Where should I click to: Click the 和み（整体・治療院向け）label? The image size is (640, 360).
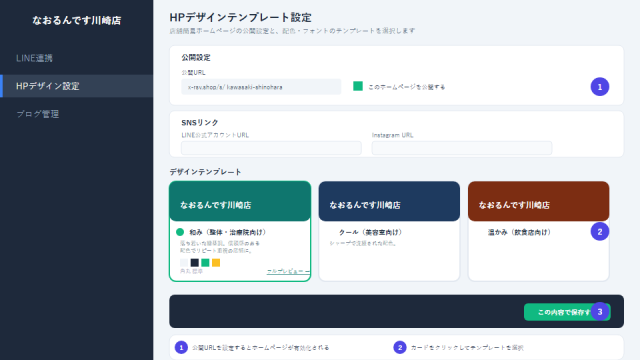pyautogui.click(x=228, y=232)
